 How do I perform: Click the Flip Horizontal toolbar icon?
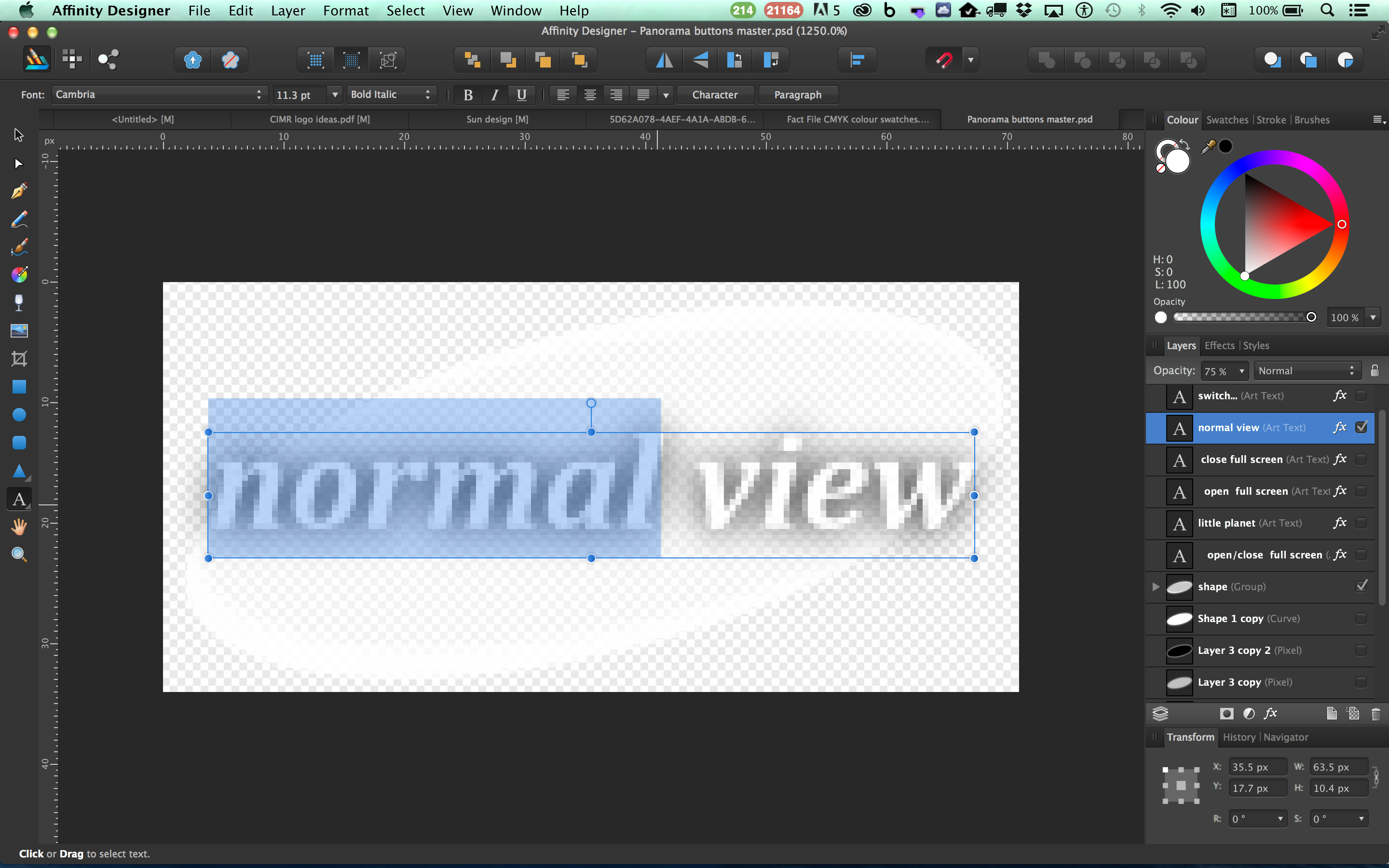664,60
